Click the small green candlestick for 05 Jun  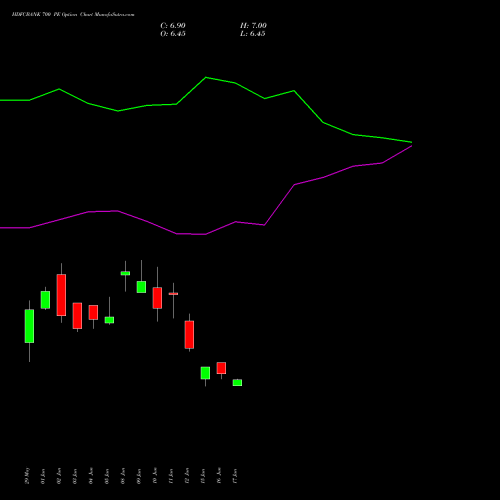[109, 320]
